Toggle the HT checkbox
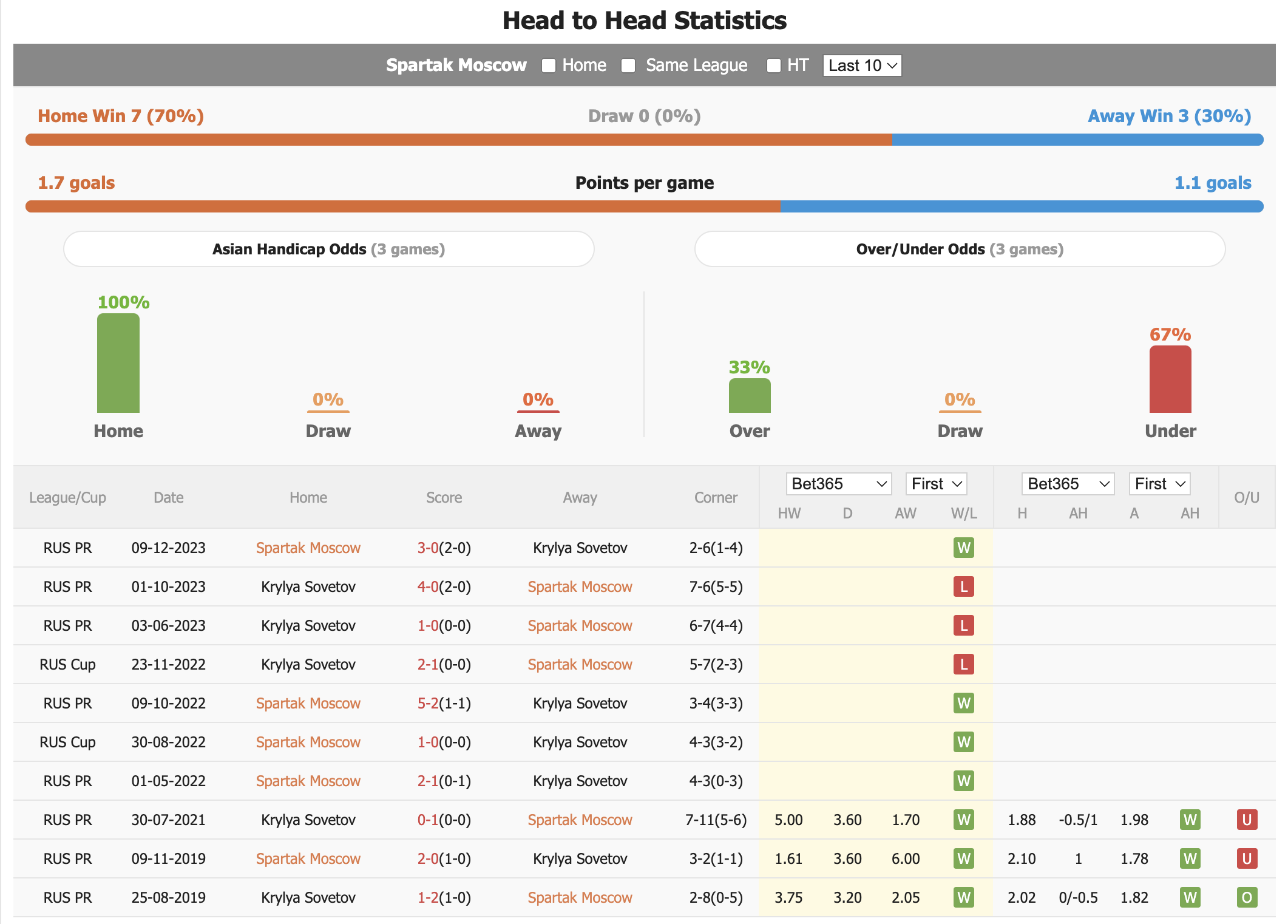The height and width of the screenshot is (924, 1288). (x=773, y=66)
